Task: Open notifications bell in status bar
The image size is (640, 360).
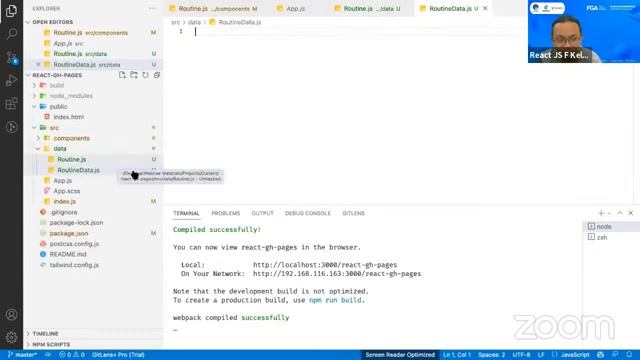Action: click(629, 355)
